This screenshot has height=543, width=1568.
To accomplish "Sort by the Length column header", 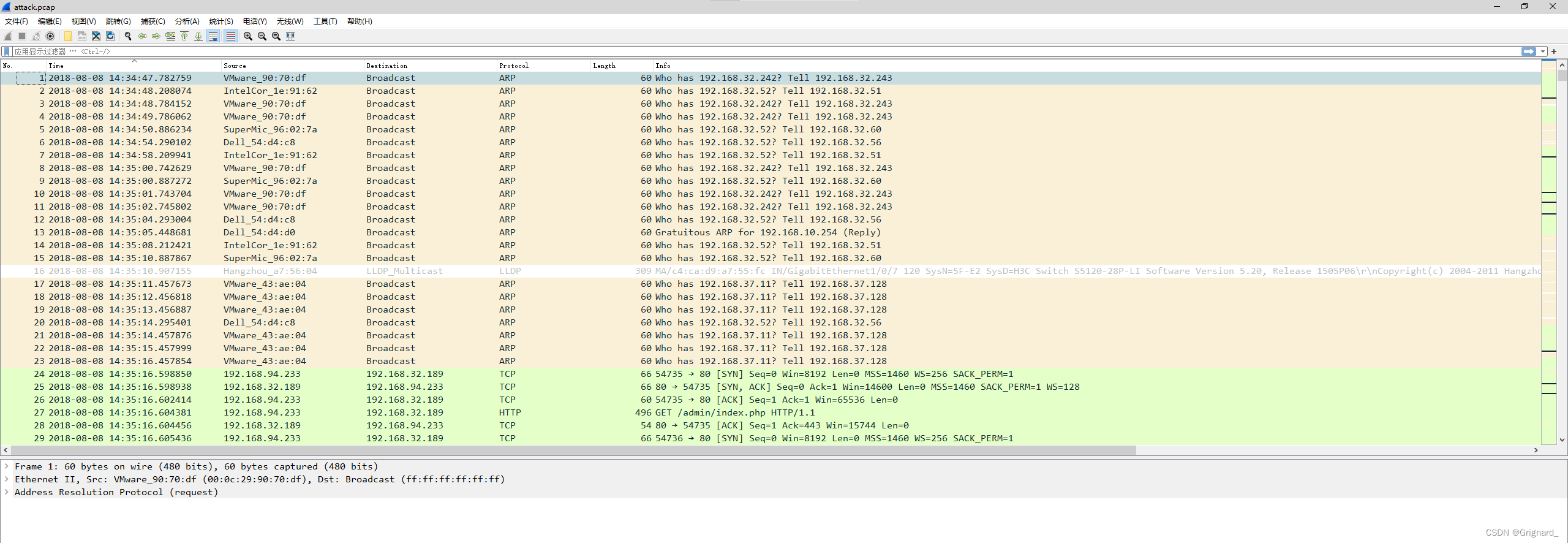I will (x=622, y=66).
